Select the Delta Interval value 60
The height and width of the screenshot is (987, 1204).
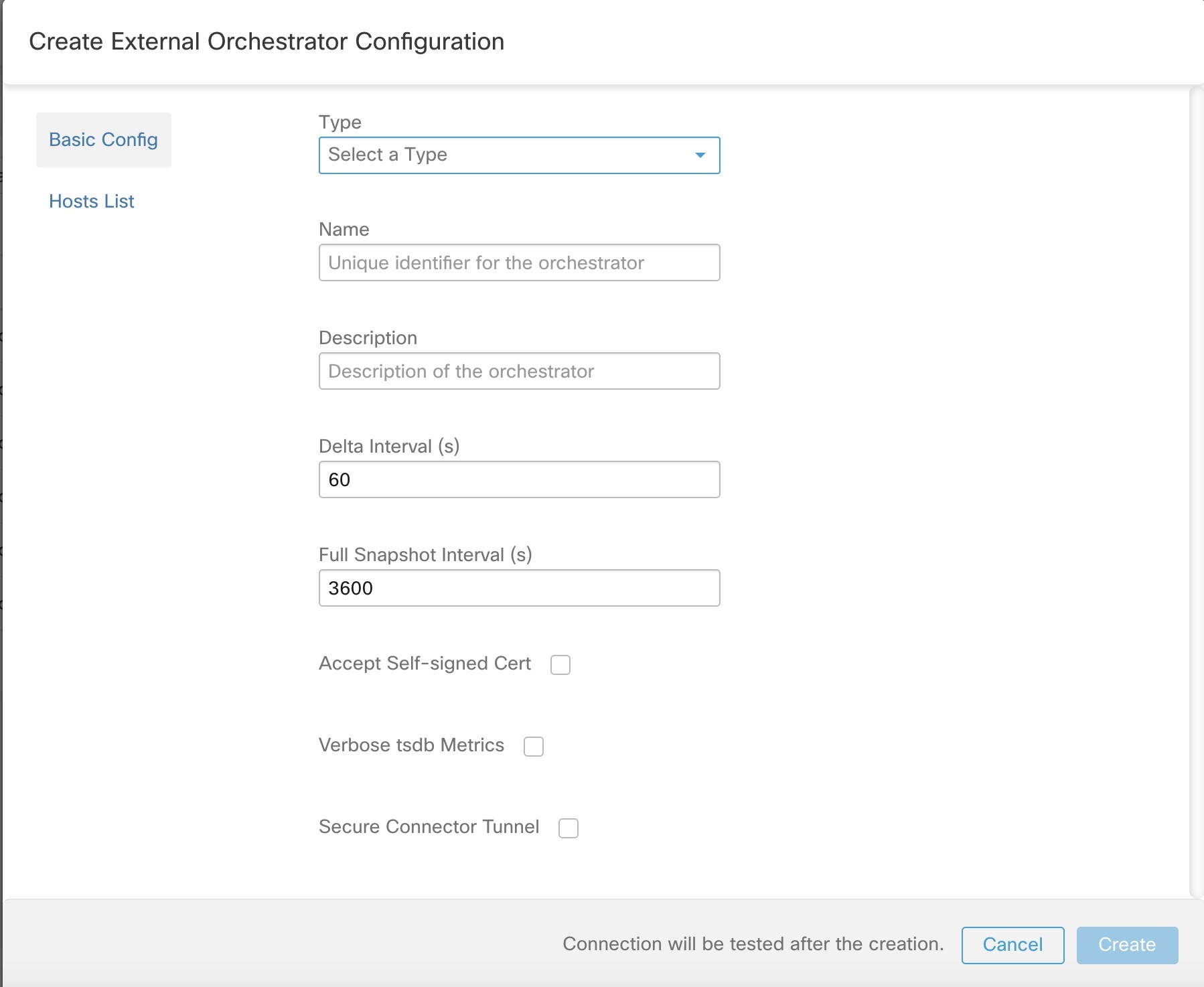coord(519,479)
